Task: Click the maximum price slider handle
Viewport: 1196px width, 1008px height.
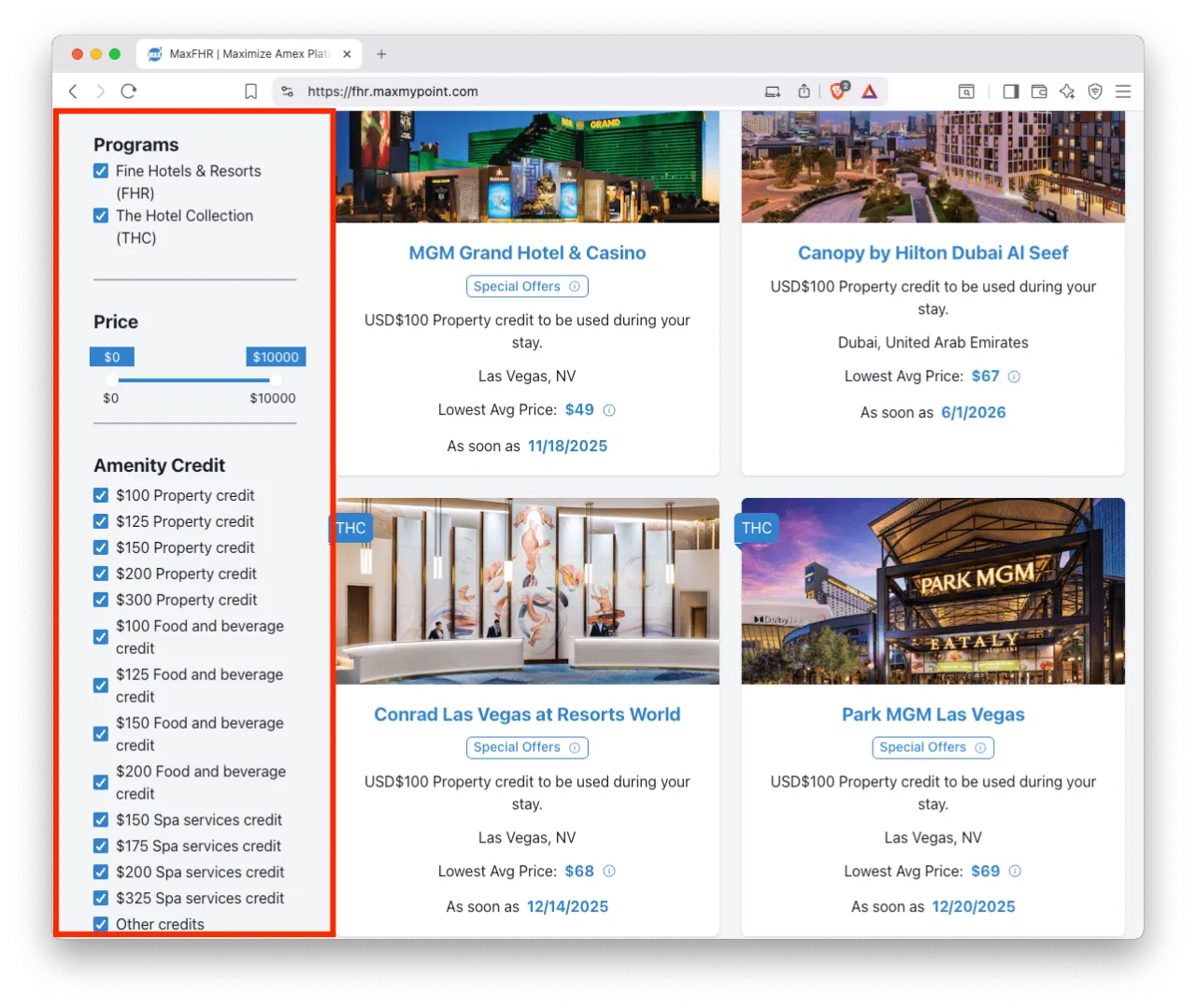Action: 276,380
